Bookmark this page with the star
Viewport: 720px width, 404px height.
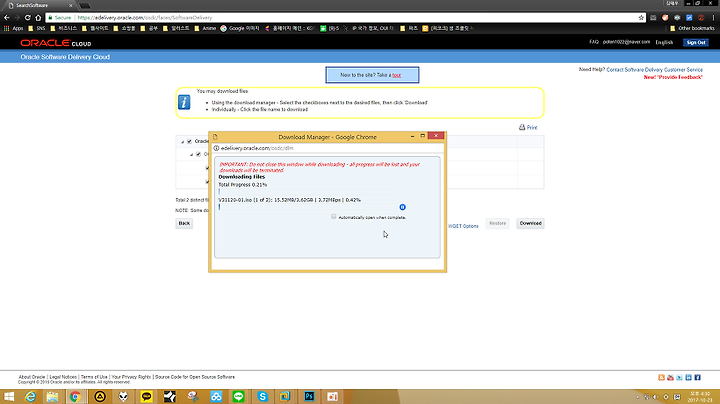coord(641,18)
